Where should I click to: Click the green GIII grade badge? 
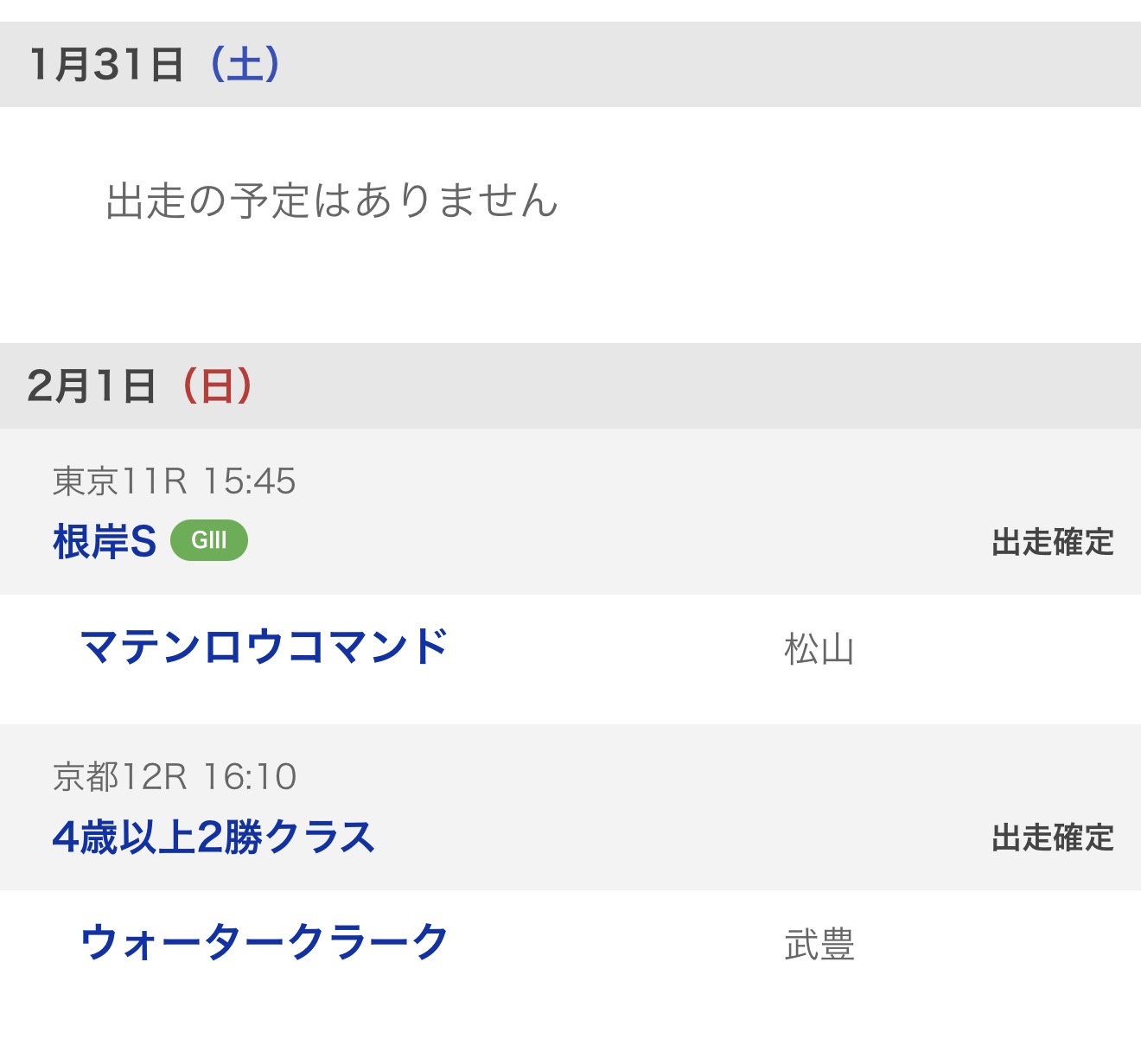point(209,541)
